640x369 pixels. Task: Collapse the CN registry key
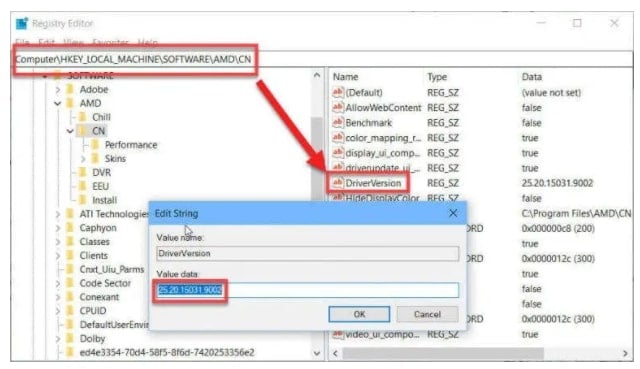(x=70, y=131)
